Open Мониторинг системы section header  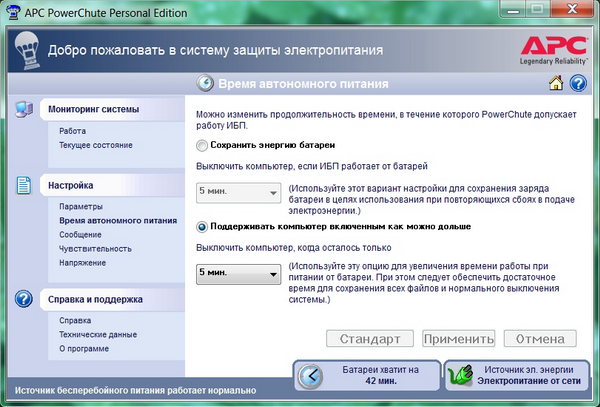(x=112, y=109)
